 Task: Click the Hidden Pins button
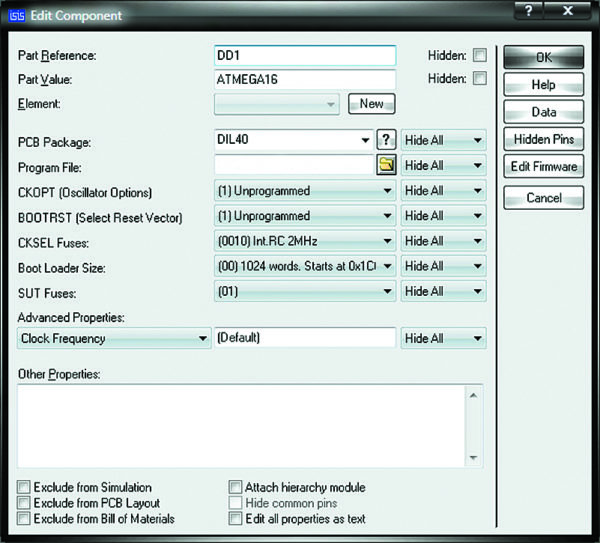pos(544,139)
